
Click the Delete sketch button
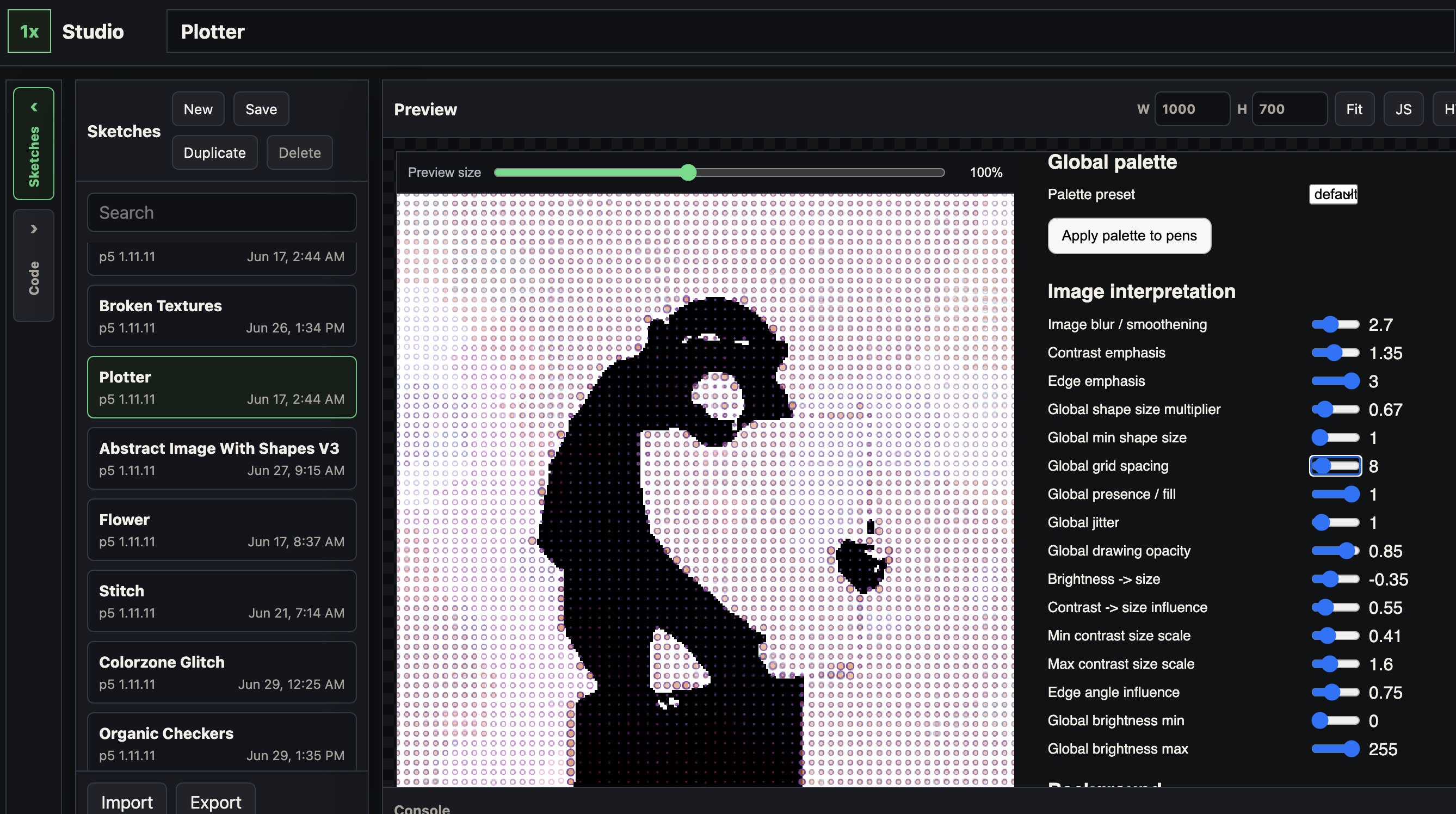coord(300,152)
